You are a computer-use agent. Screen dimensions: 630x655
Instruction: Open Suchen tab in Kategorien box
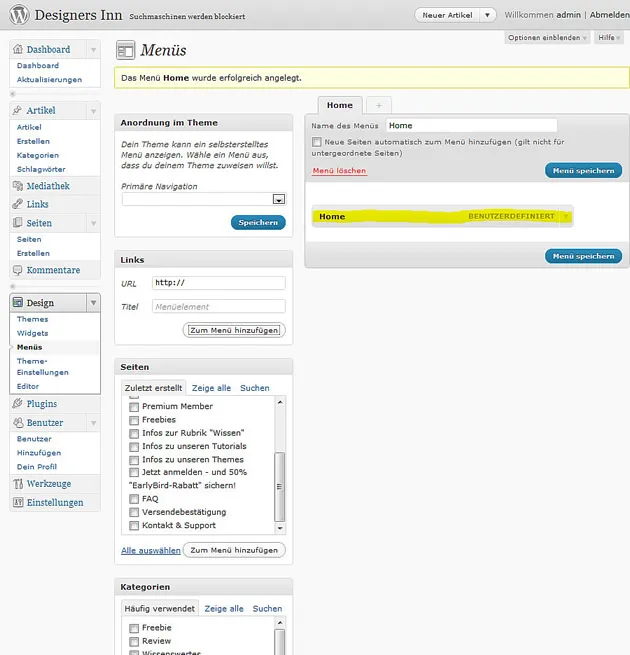click(267, 609)
